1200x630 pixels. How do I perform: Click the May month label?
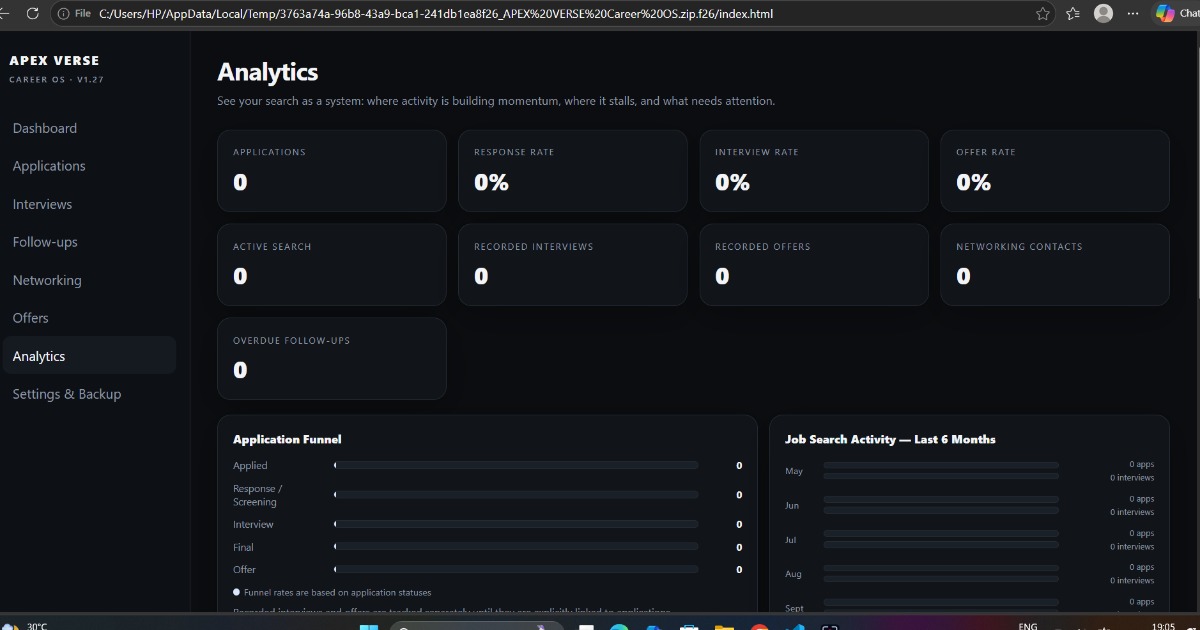click(794, 471)
